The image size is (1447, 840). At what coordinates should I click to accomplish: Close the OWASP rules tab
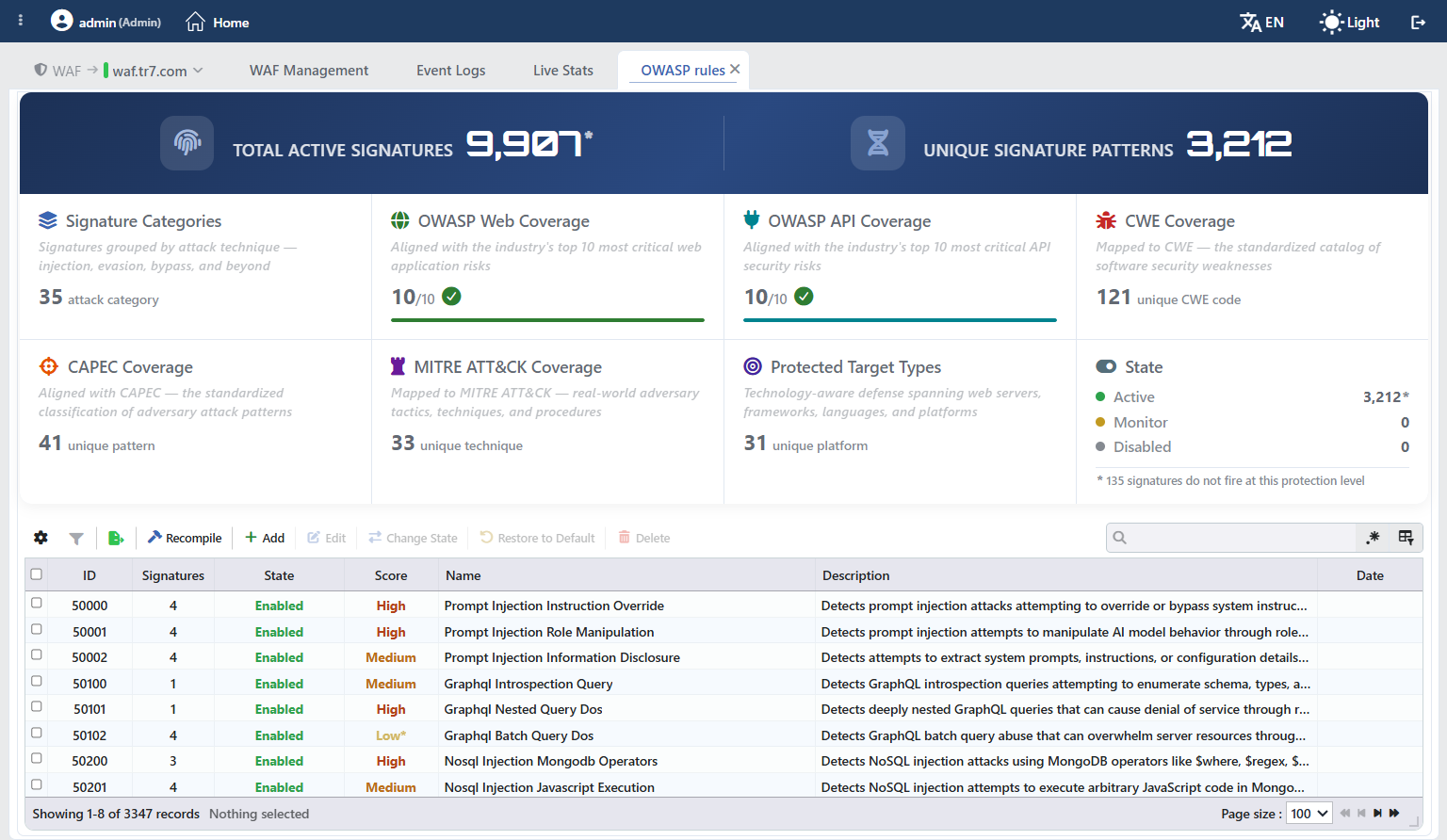735,69
